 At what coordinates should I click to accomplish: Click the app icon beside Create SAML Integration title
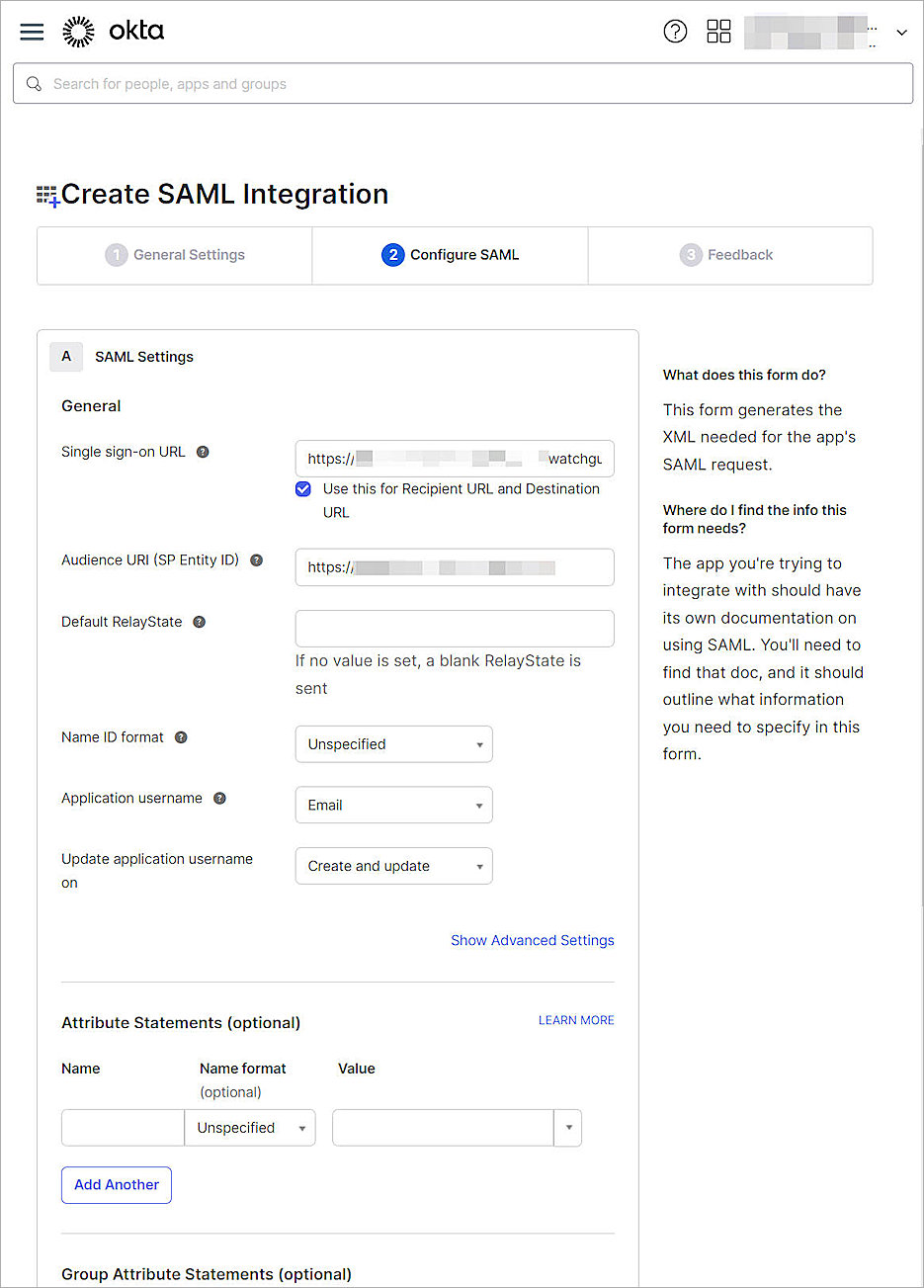pos(43,194)
